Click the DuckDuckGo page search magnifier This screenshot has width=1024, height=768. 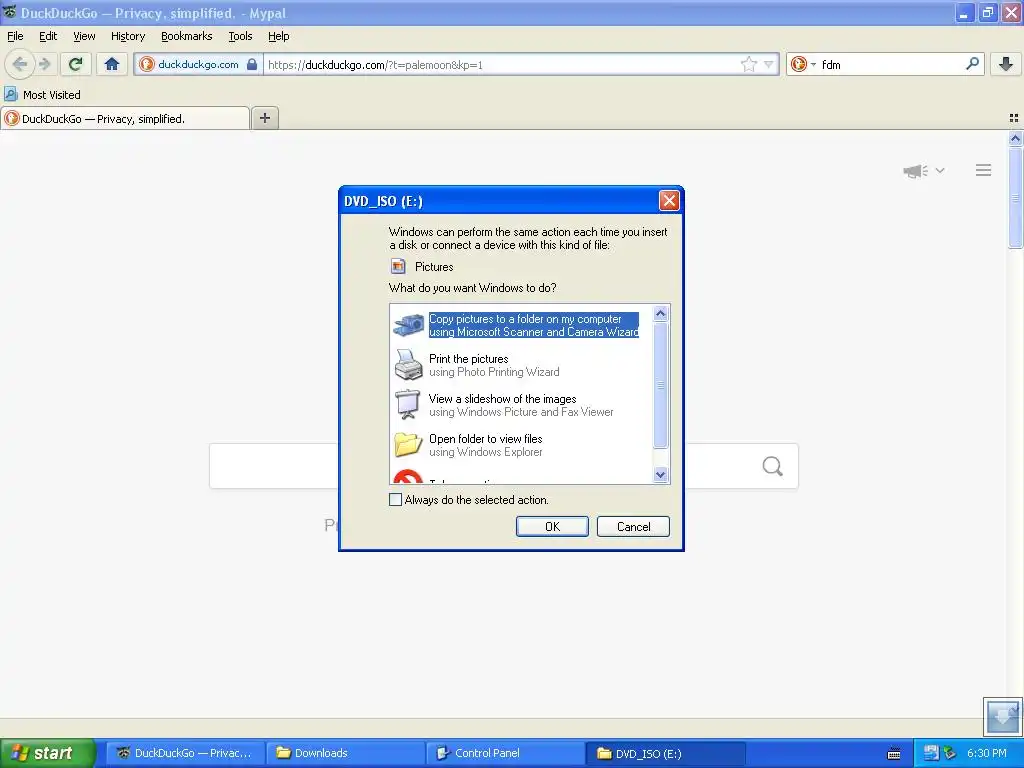click(773, 466)
